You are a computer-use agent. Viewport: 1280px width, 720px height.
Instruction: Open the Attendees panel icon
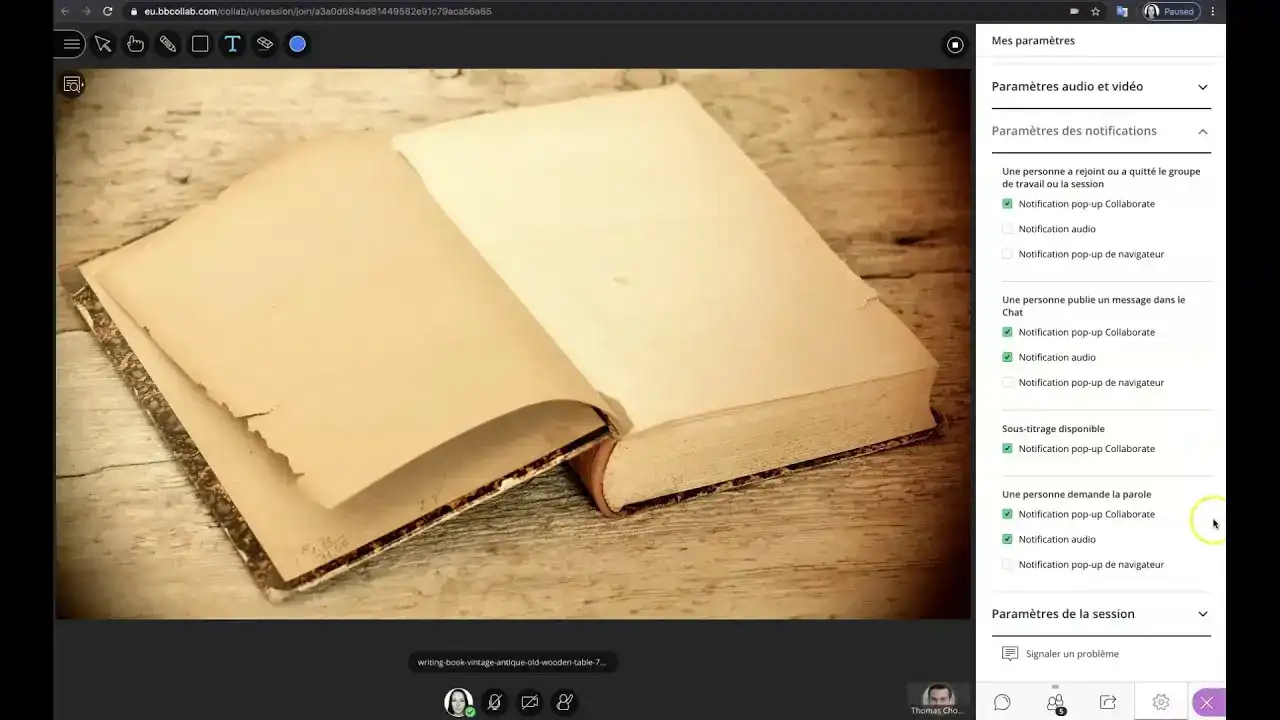1055,702
